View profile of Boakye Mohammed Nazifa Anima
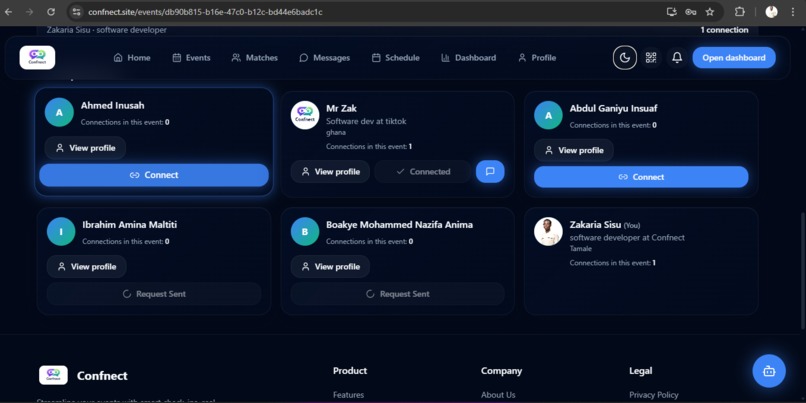The width and height of the screenshot is (806, 403). 330,267
